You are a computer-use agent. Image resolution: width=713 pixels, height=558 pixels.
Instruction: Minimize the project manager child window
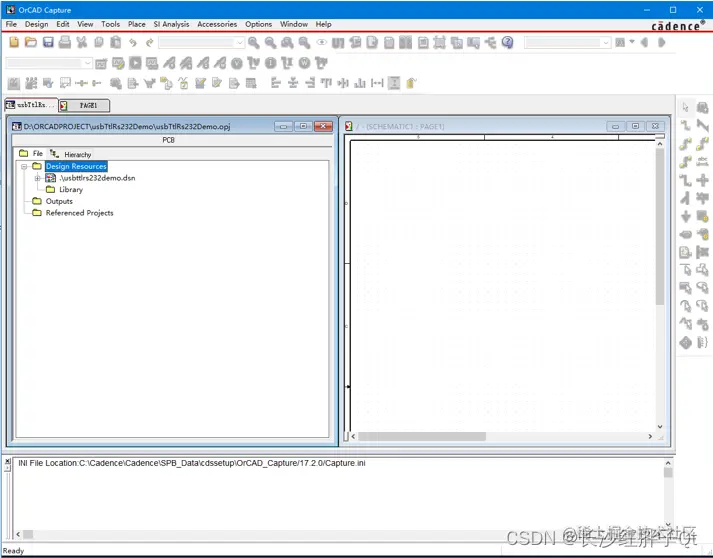(x=283, y=126)
